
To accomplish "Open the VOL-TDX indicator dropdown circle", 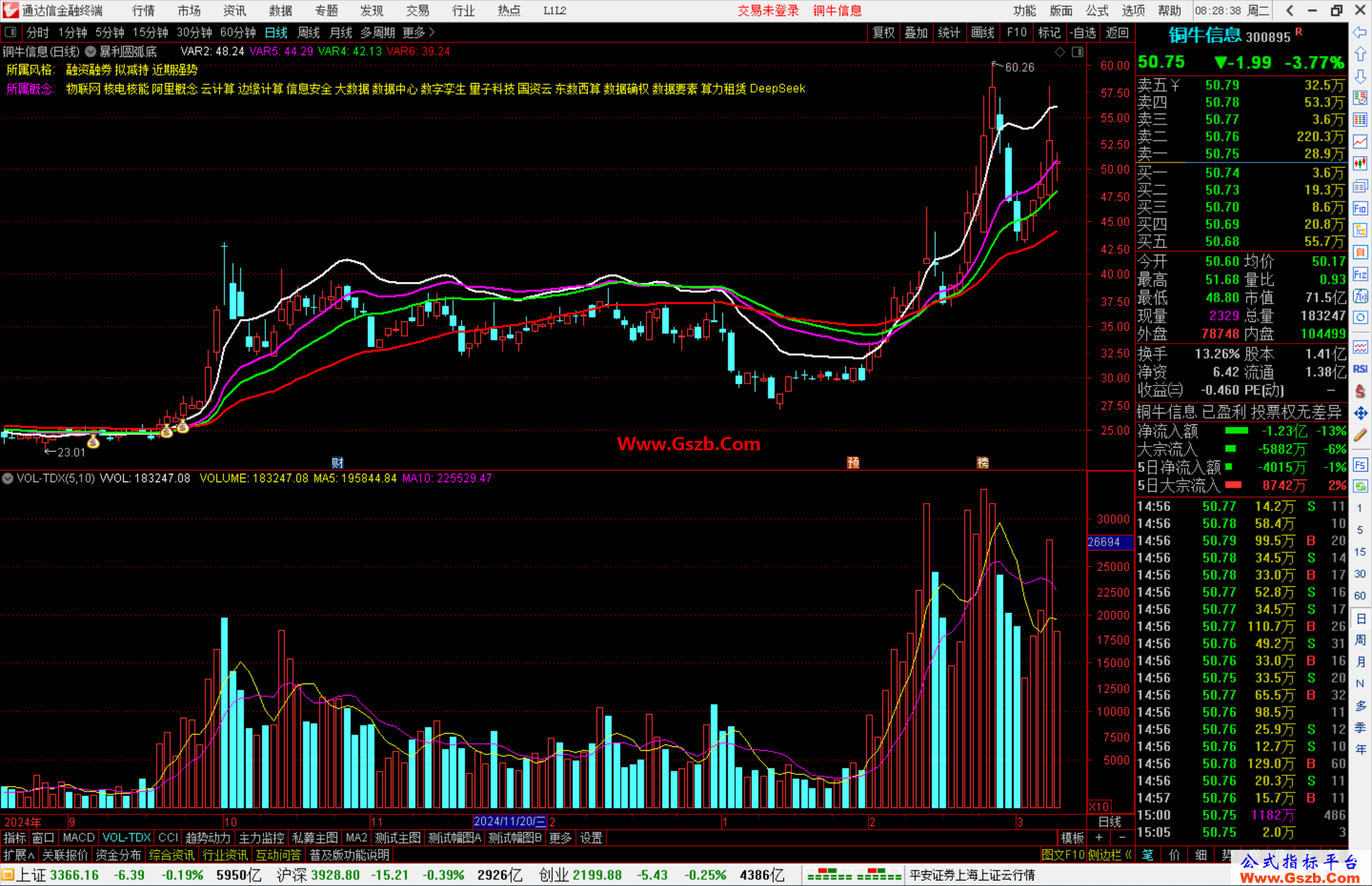I will tap(8, 478).
